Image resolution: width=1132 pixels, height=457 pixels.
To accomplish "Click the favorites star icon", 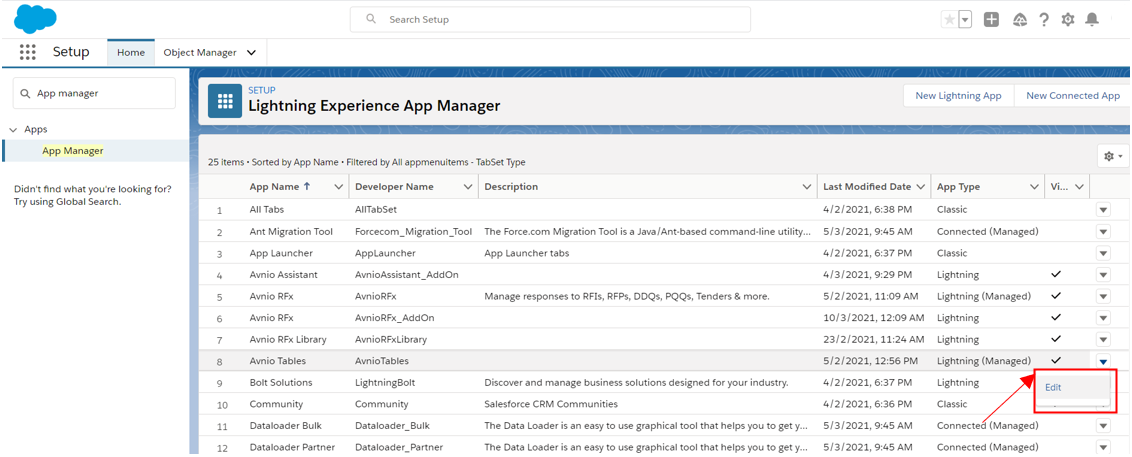I will coord(949,20).
